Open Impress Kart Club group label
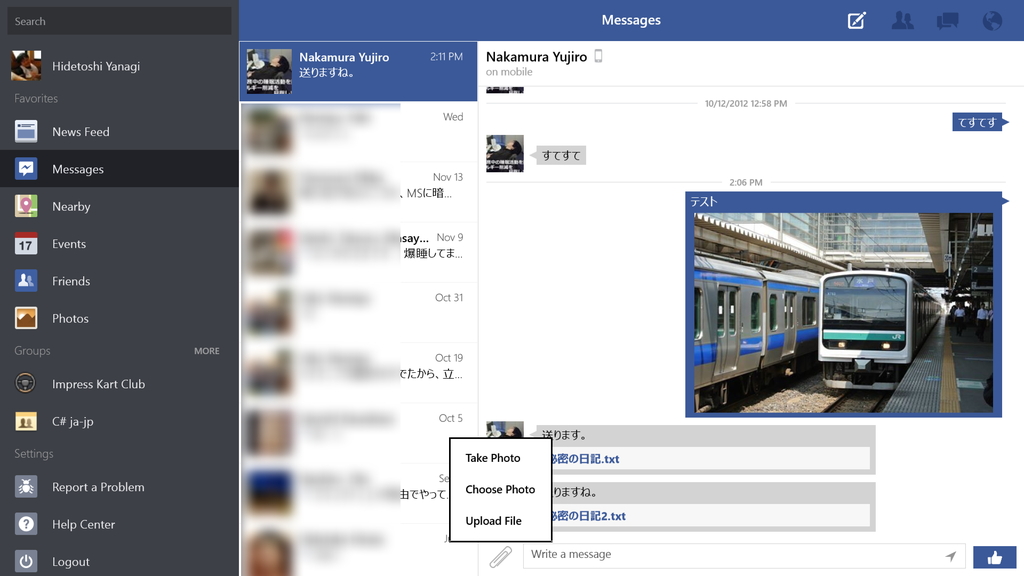Image resolution: width=1024 pixels, height=576 pixels. pos(99,384)
